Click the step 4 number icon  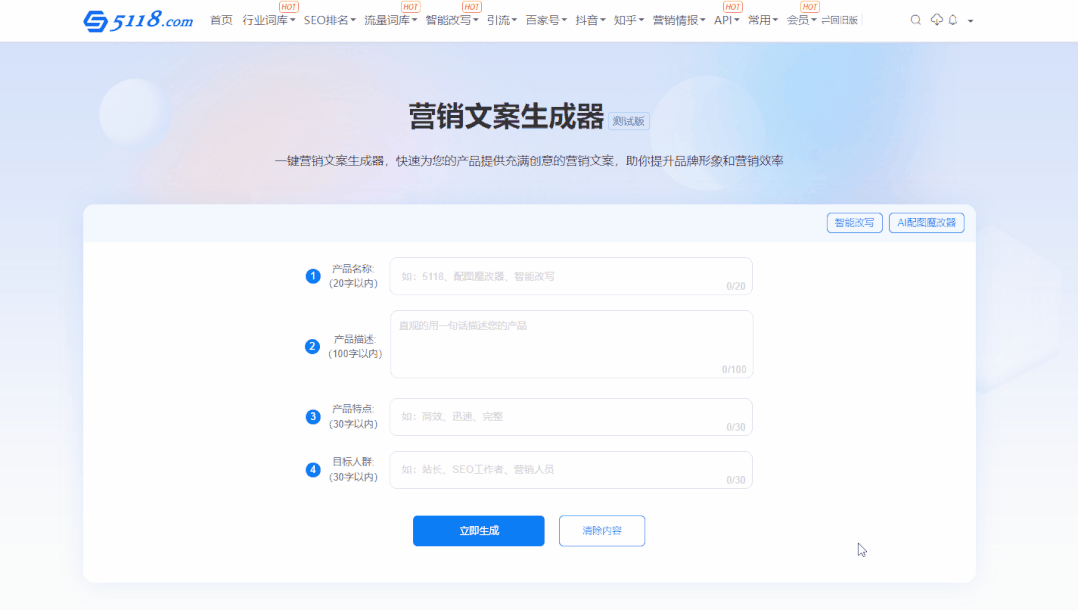click(x=313, y=470)
